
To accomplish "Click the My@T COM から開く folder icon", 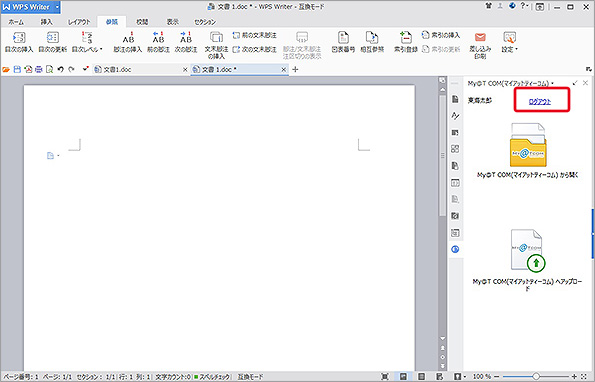I will coord(528,145).
